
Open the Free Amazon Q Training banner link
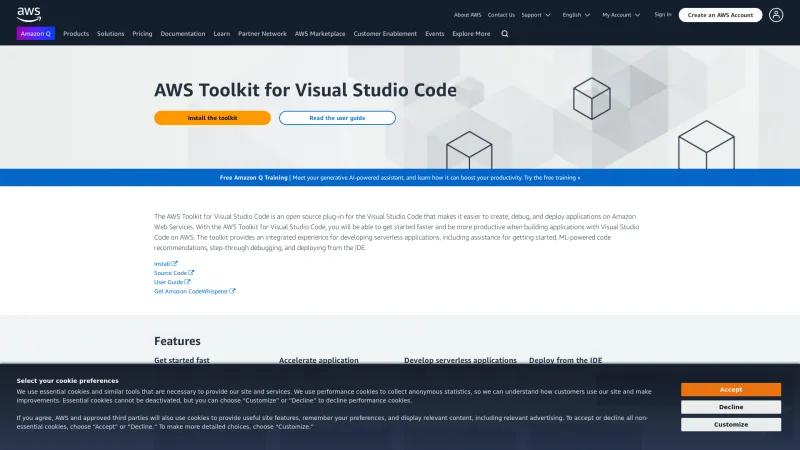[x=400, y=178]
